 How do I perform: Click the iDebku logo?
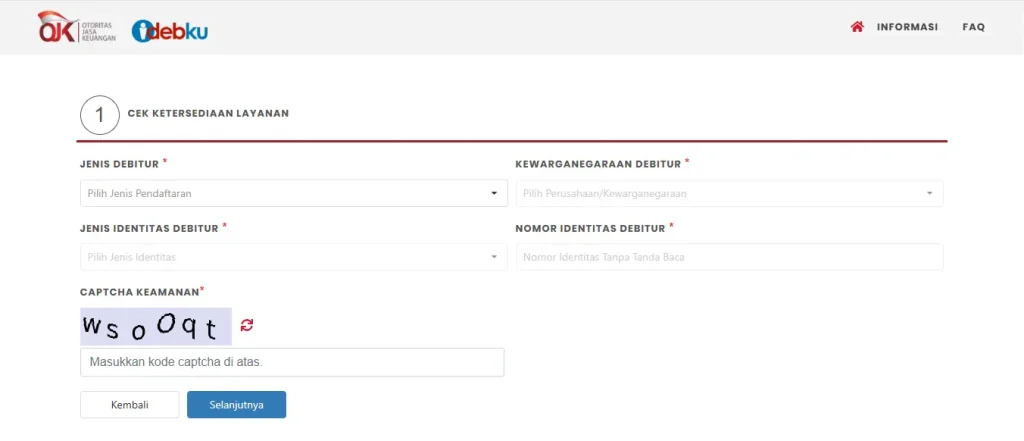[x=170, y=31]
